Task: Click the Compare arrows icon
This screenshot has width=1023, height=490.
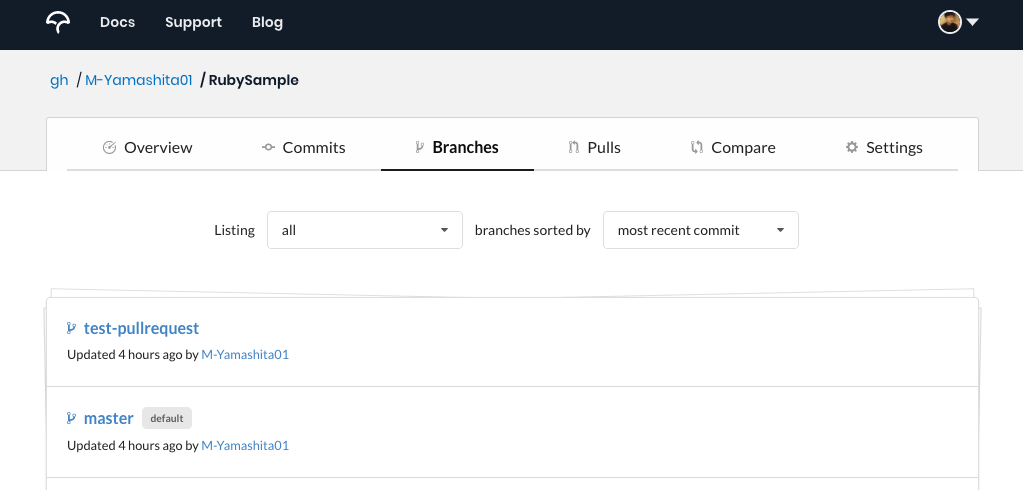Action: pos(697,147)
